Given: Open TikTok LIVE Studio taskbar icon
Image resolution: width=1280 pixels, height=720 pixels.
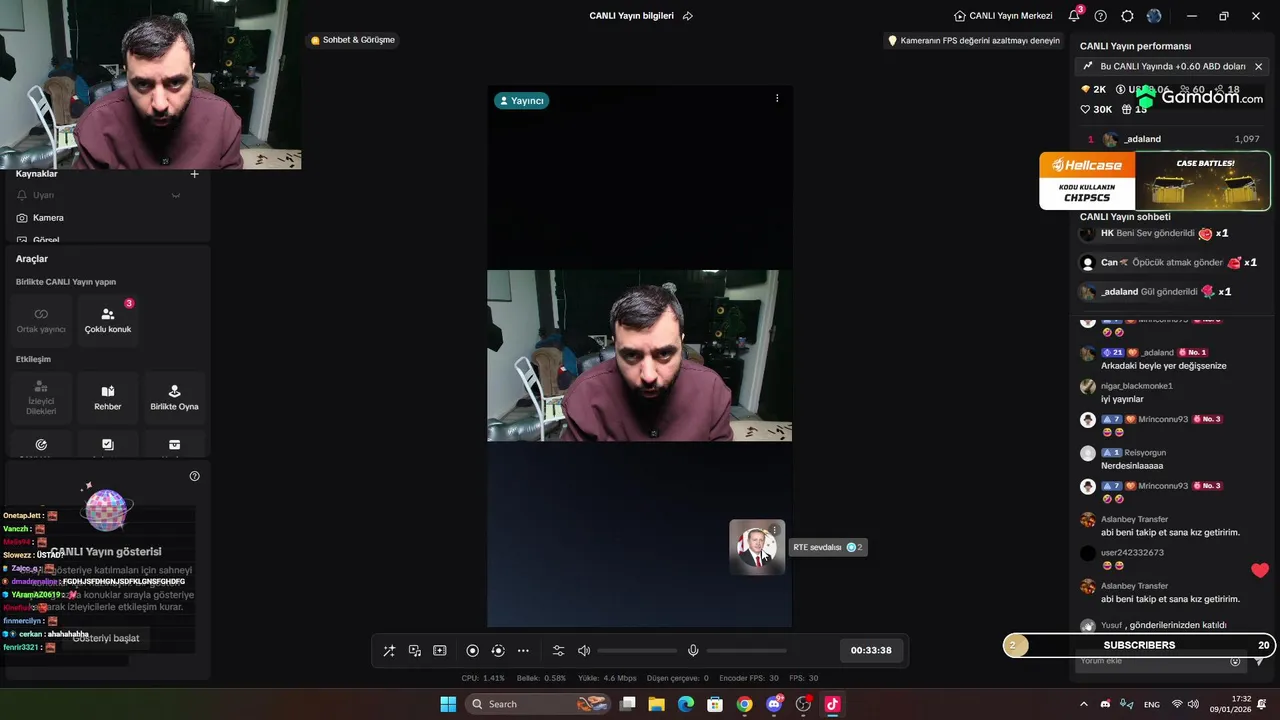Looking at the screenshot, I should click(x=832, y=704).
